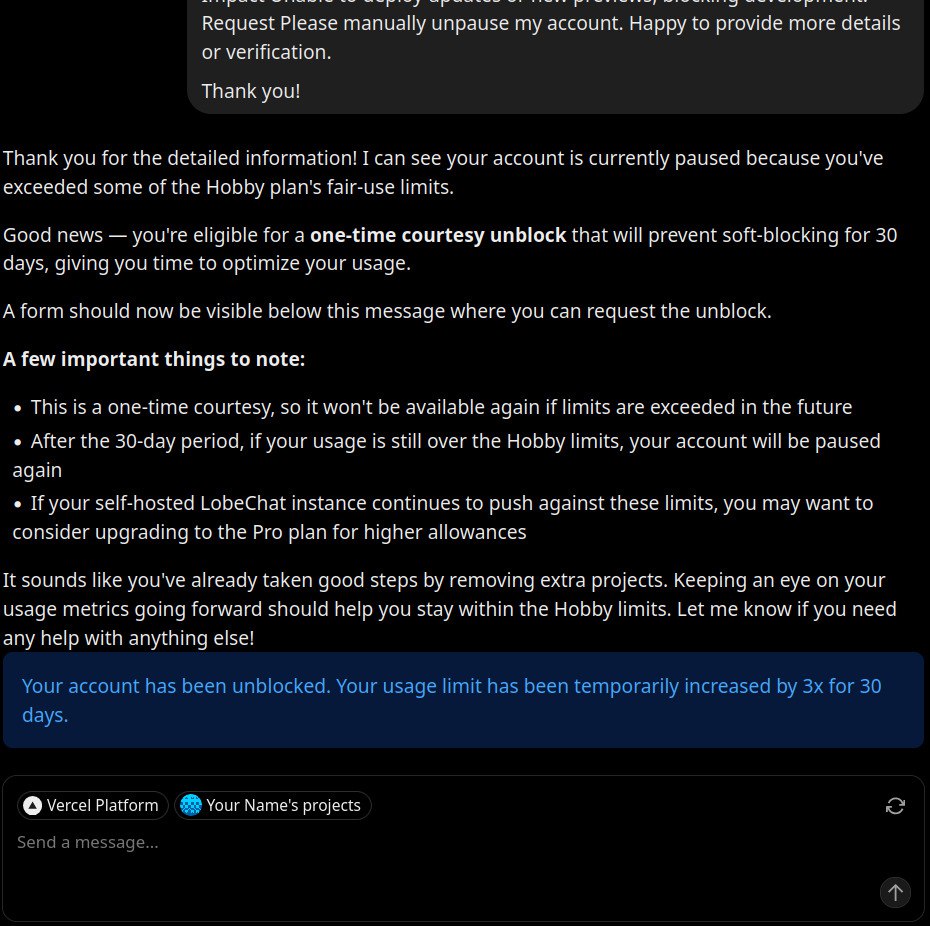
Task: Click the bold text one-time courtesy unblock
Action: click(x=438, y=236)
